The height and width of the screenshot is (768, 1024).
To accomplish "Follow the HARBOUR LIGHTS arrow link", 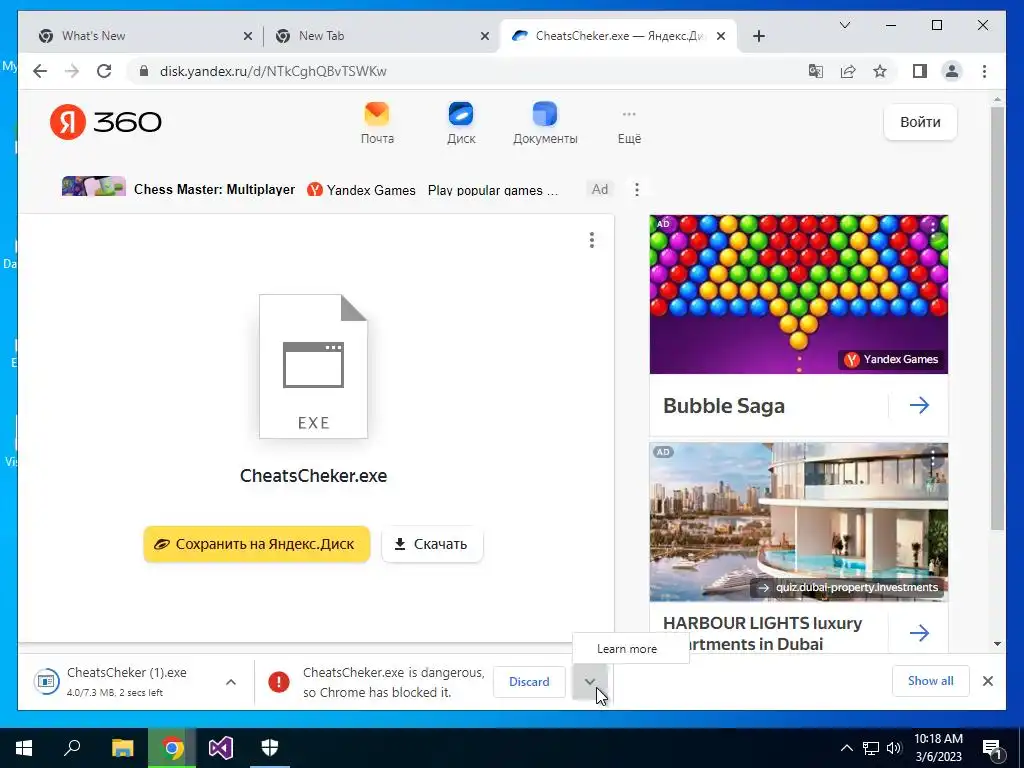I will (919, 633).
